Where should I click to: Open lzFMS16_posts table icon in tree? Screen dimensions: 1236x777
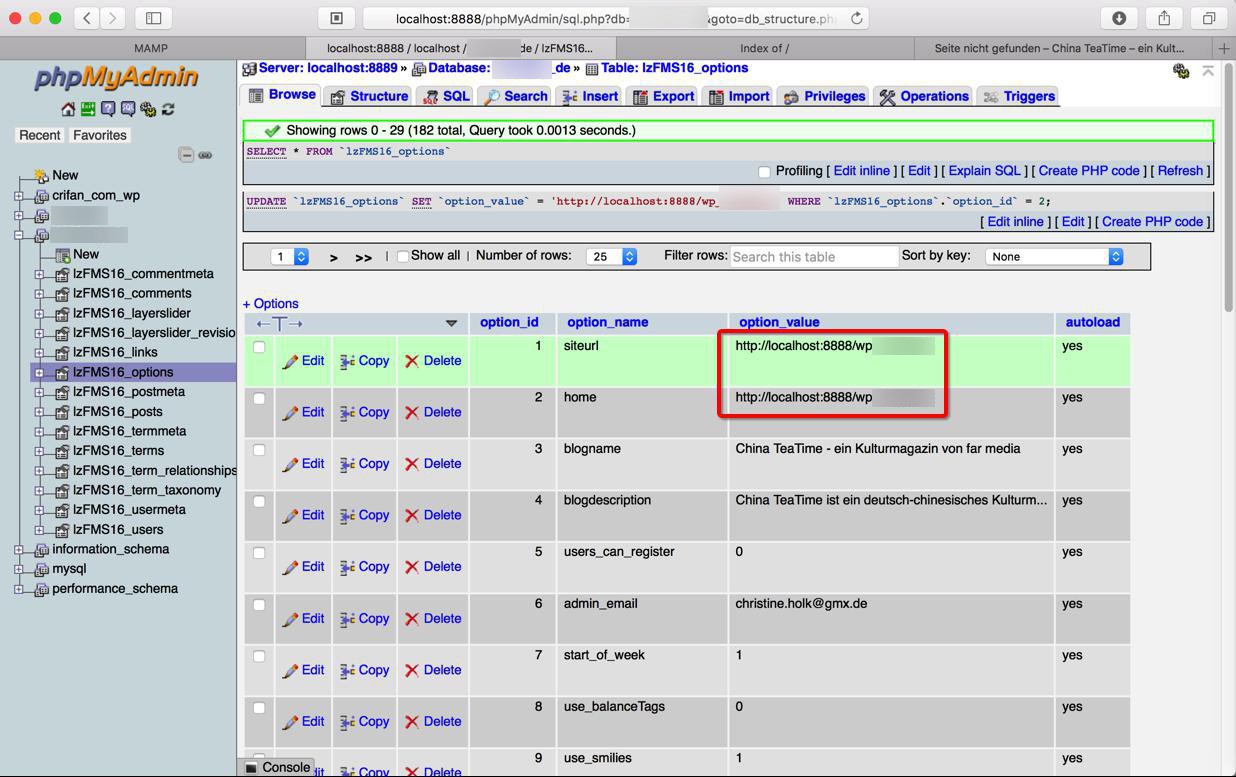click(x=61, y=412)
